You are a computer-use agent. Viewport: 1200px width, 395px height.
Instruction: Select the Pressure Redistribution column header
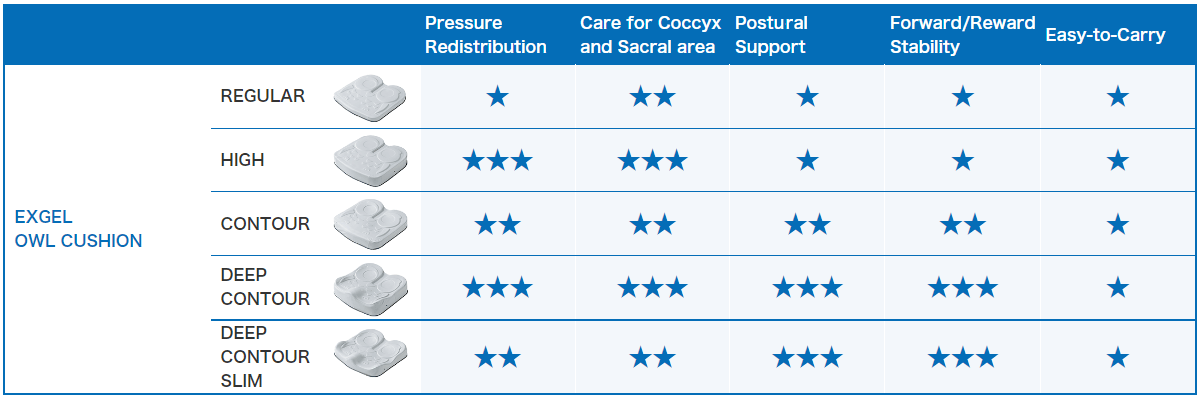coord(486,35)
